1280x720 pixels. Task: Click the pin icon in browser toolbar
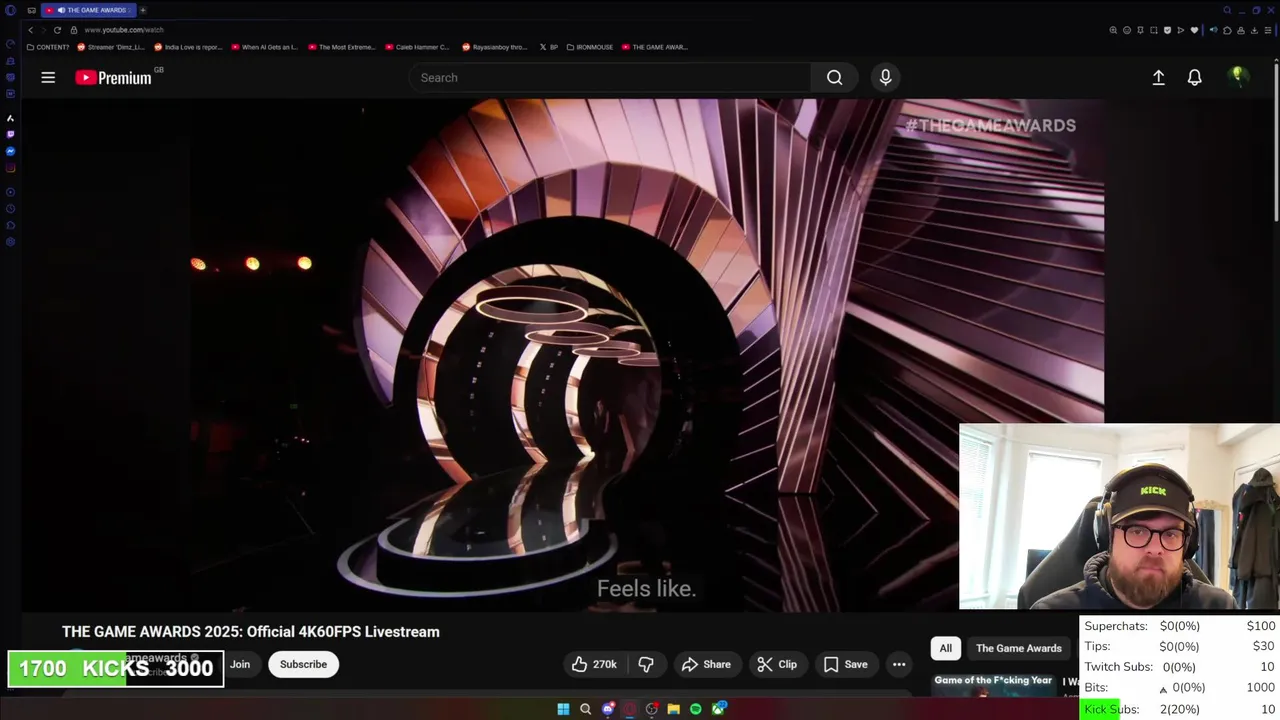coord(1140,30)
